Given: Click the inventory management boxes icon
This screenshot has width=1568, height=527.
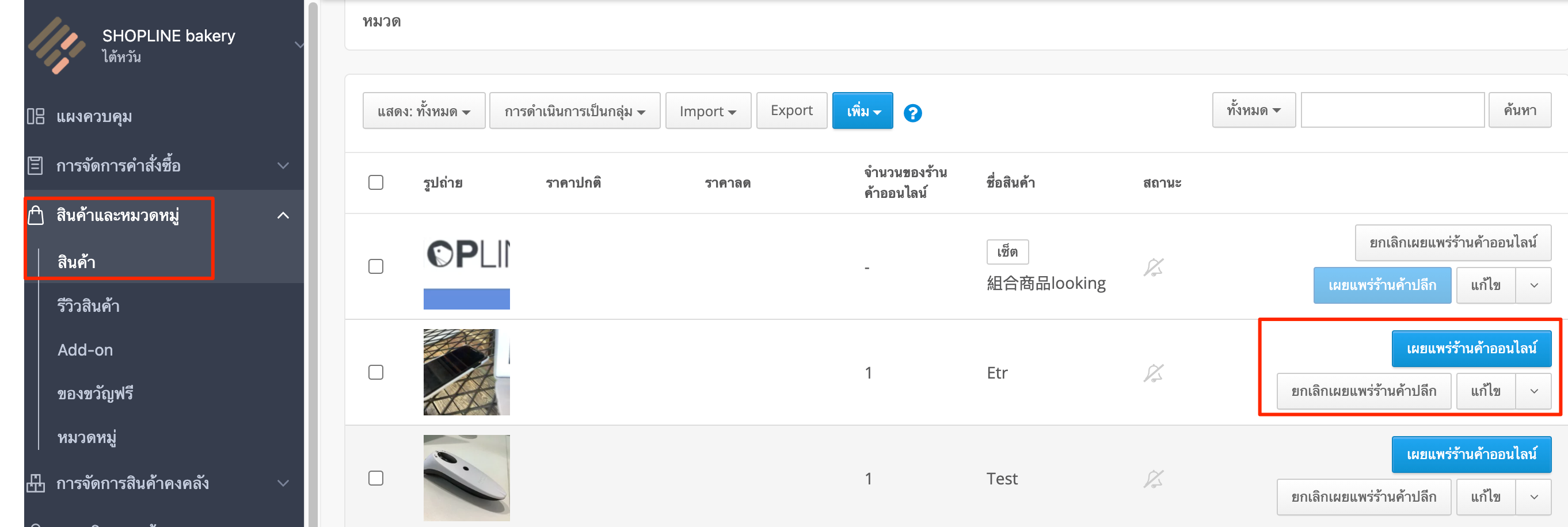Looking at the screenshot, I should click(36, 483).
